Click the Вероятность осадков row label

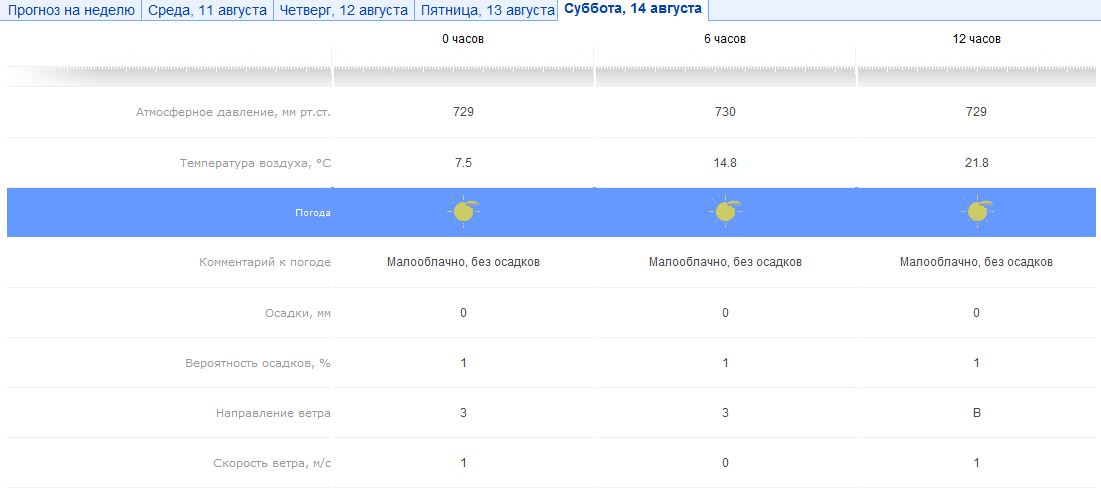tap(257, 362)
